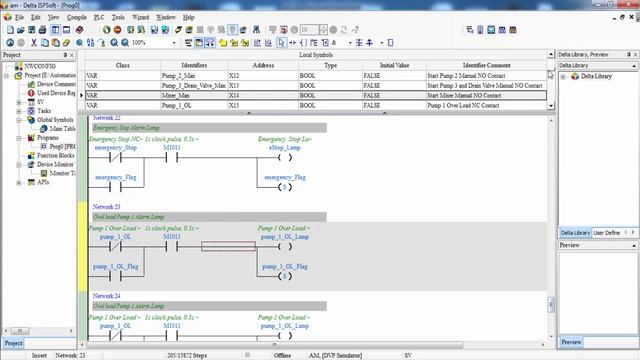This screenshot has width=640, height=360.
Task: Click the blue screen icon in right toolbar
Action: [491, 30]
